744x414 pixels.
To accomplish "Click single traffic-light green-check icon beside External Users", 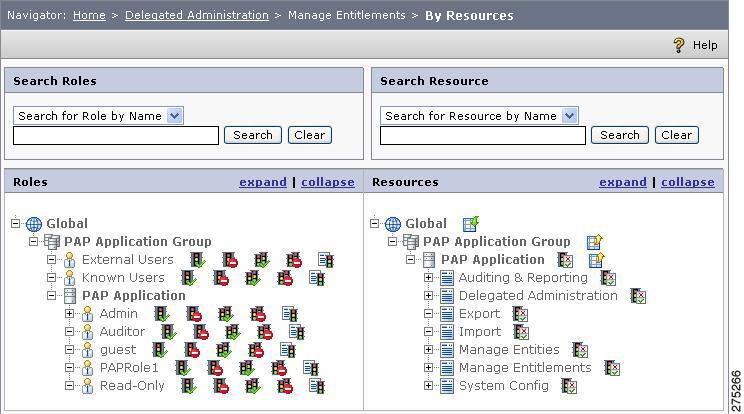I will click(198, 260).
